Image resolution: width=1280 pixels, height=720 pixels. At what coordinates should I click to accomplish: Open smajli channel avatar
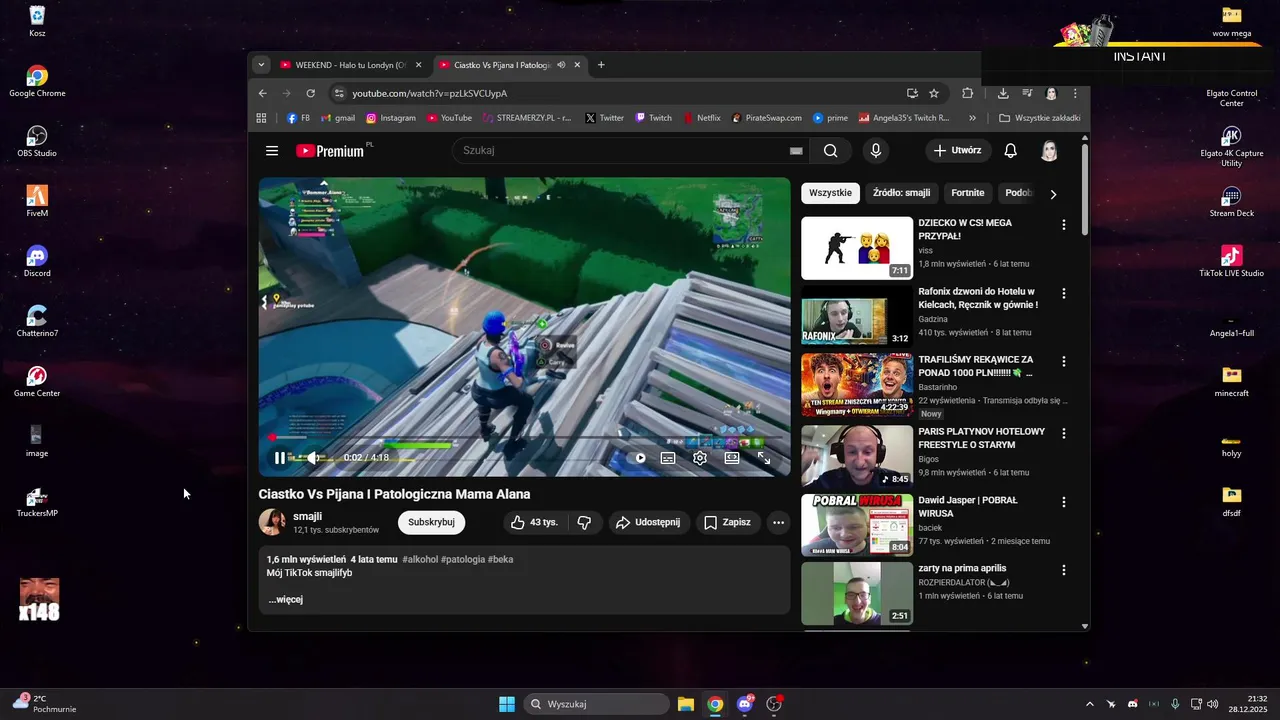(272, 522)
